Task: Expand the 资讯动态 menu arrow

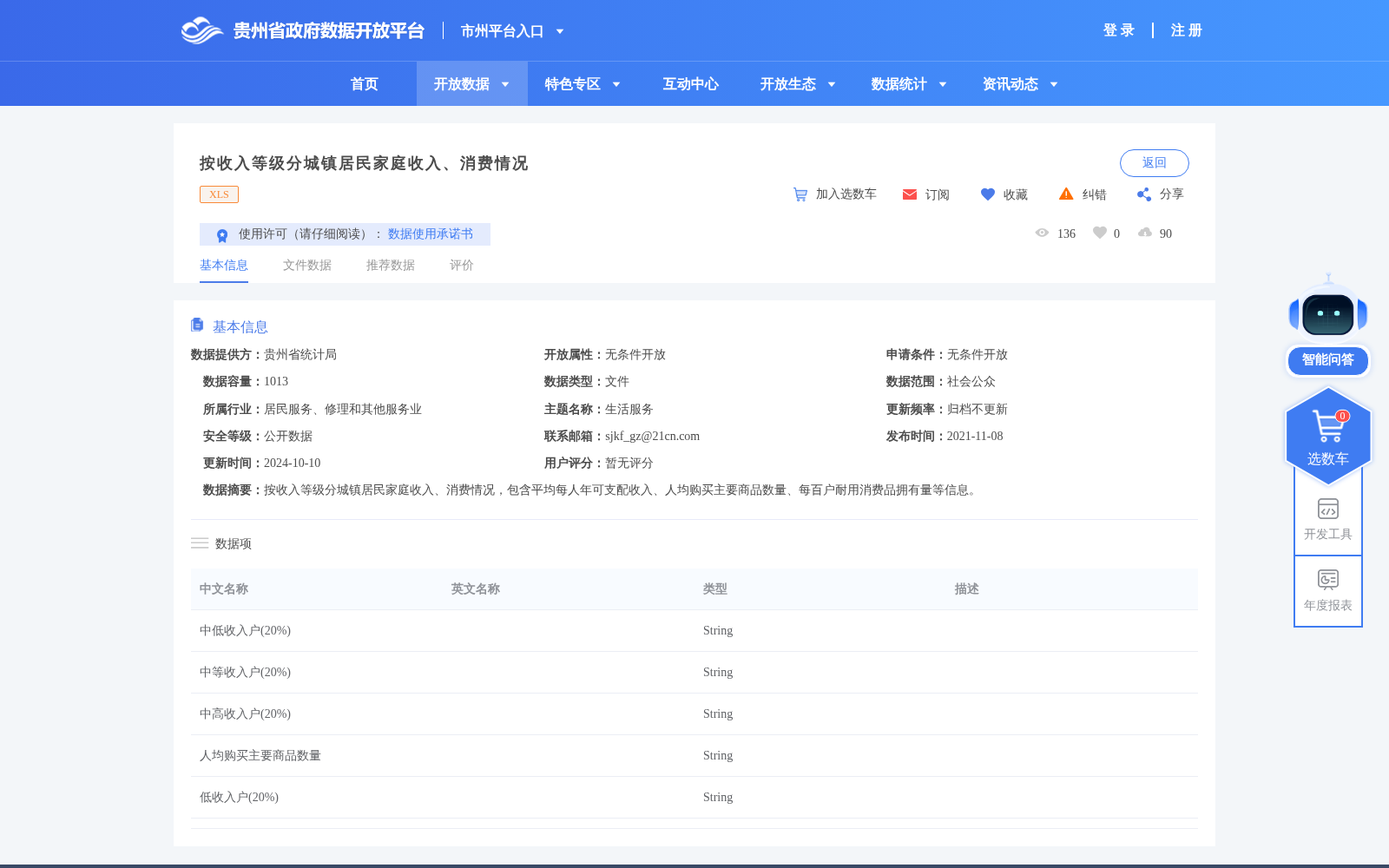Action: pos(1054,84)
